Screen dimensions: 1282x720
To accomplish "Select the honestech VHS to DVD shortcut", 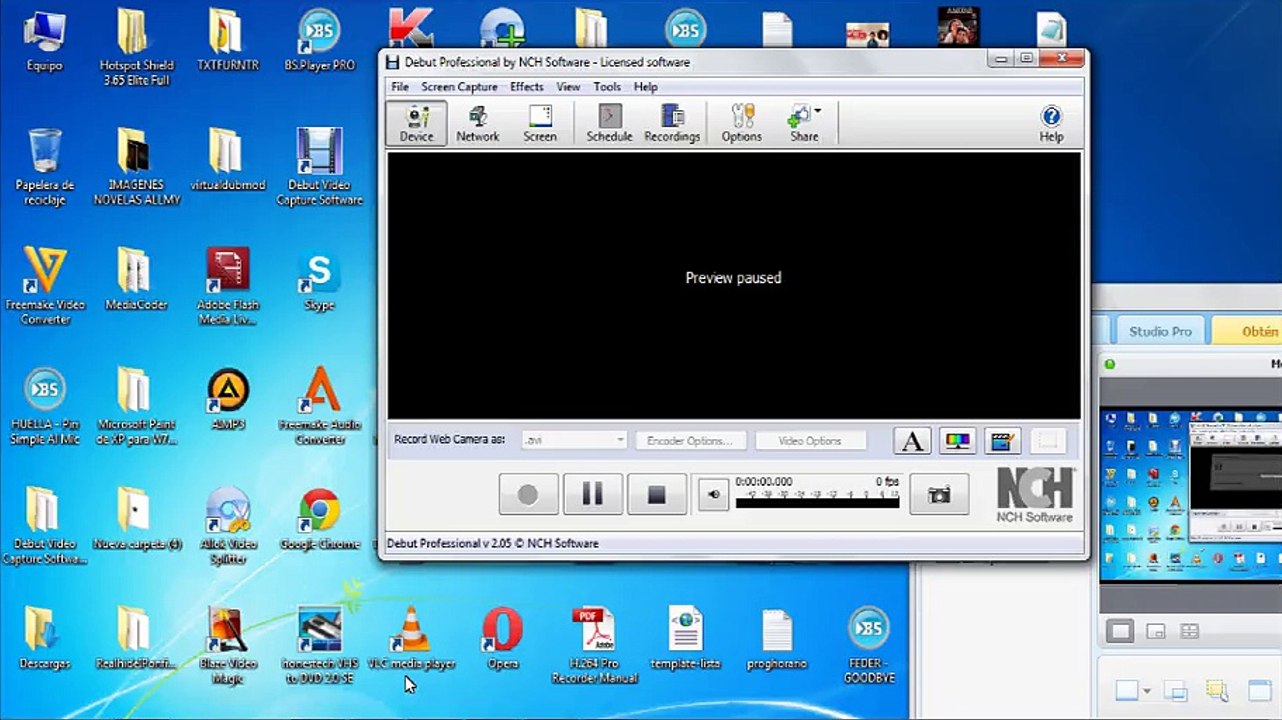I will (x=319, y=646).
